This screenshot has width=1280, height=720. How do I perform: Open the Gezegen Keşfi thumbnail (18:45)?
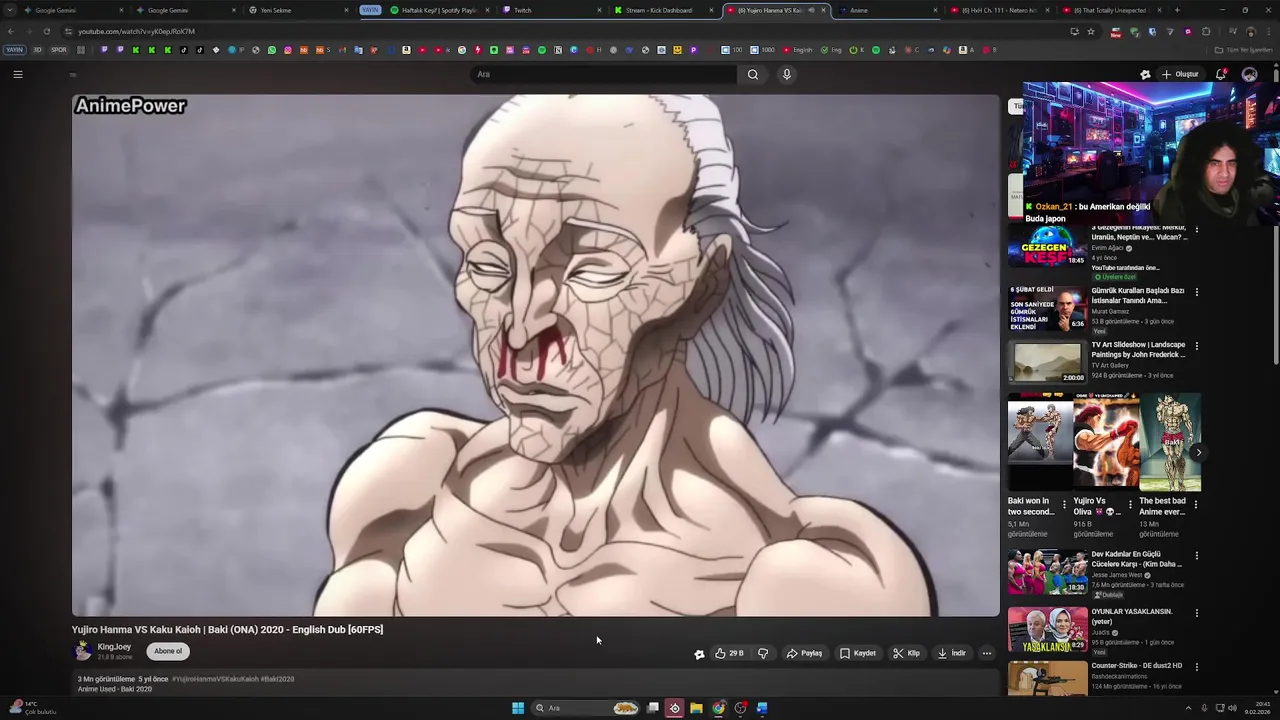(1047, 246)
